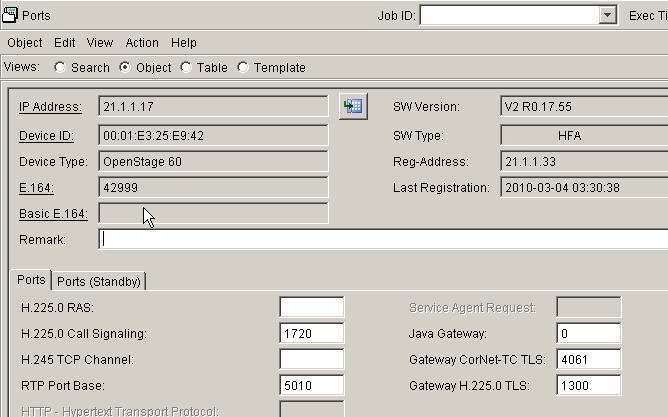Click the IP Address field 21.1.1.17

point(213,106)
